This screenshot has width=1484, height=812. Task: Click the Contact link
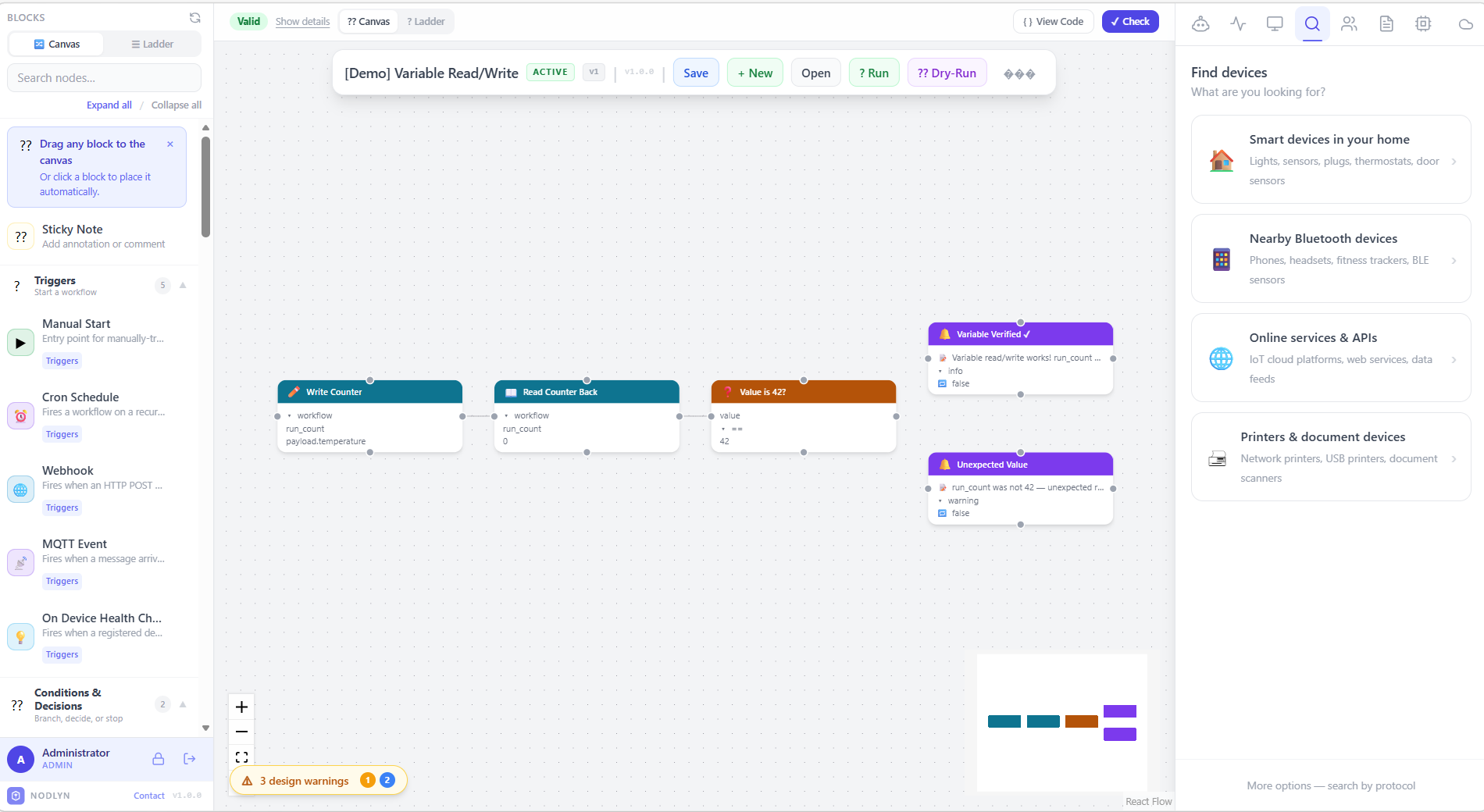click(148, 796)
